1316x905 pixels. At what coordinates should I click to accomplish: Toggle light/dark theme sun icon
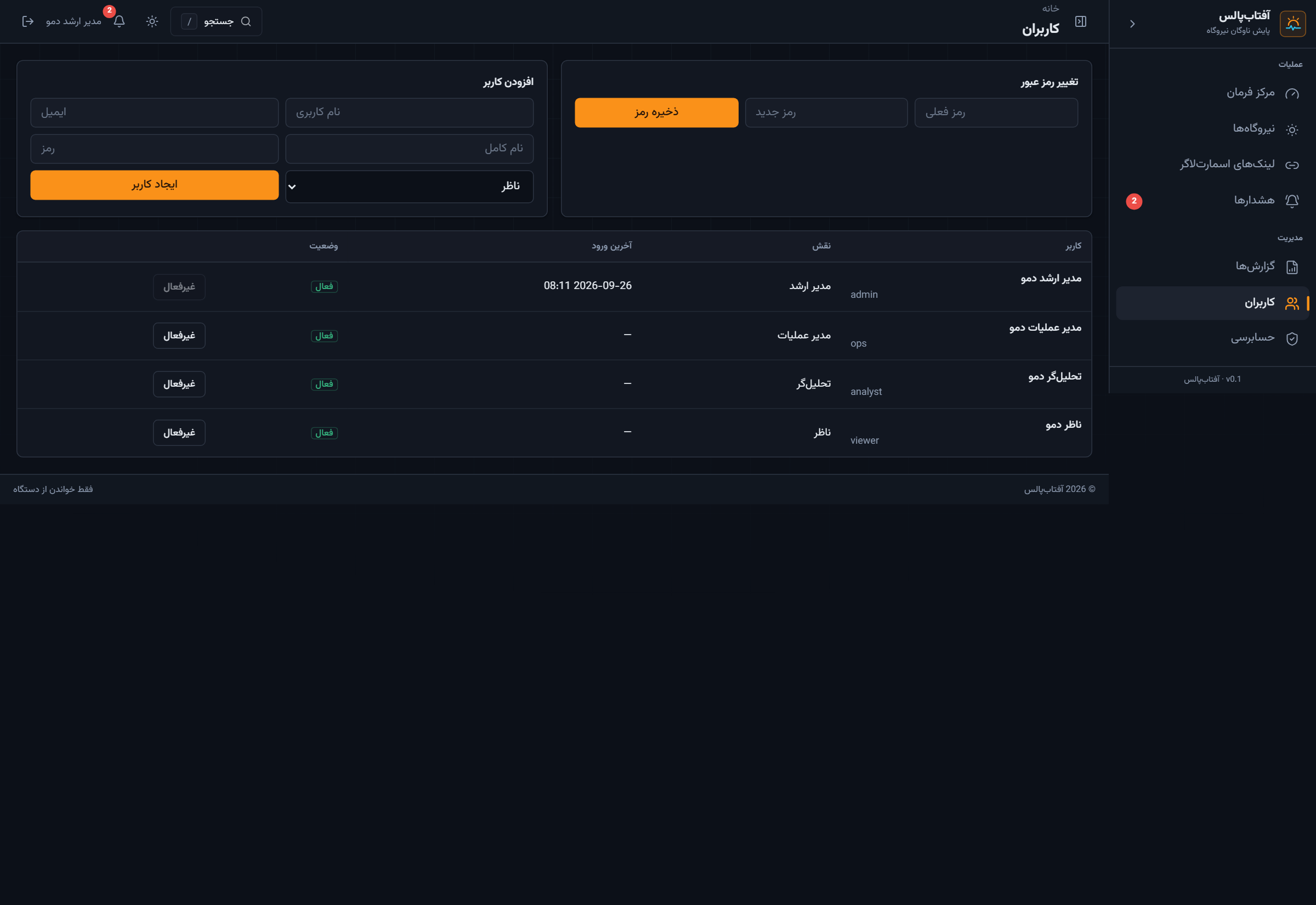pyautogui.click(x=152, y=21)
